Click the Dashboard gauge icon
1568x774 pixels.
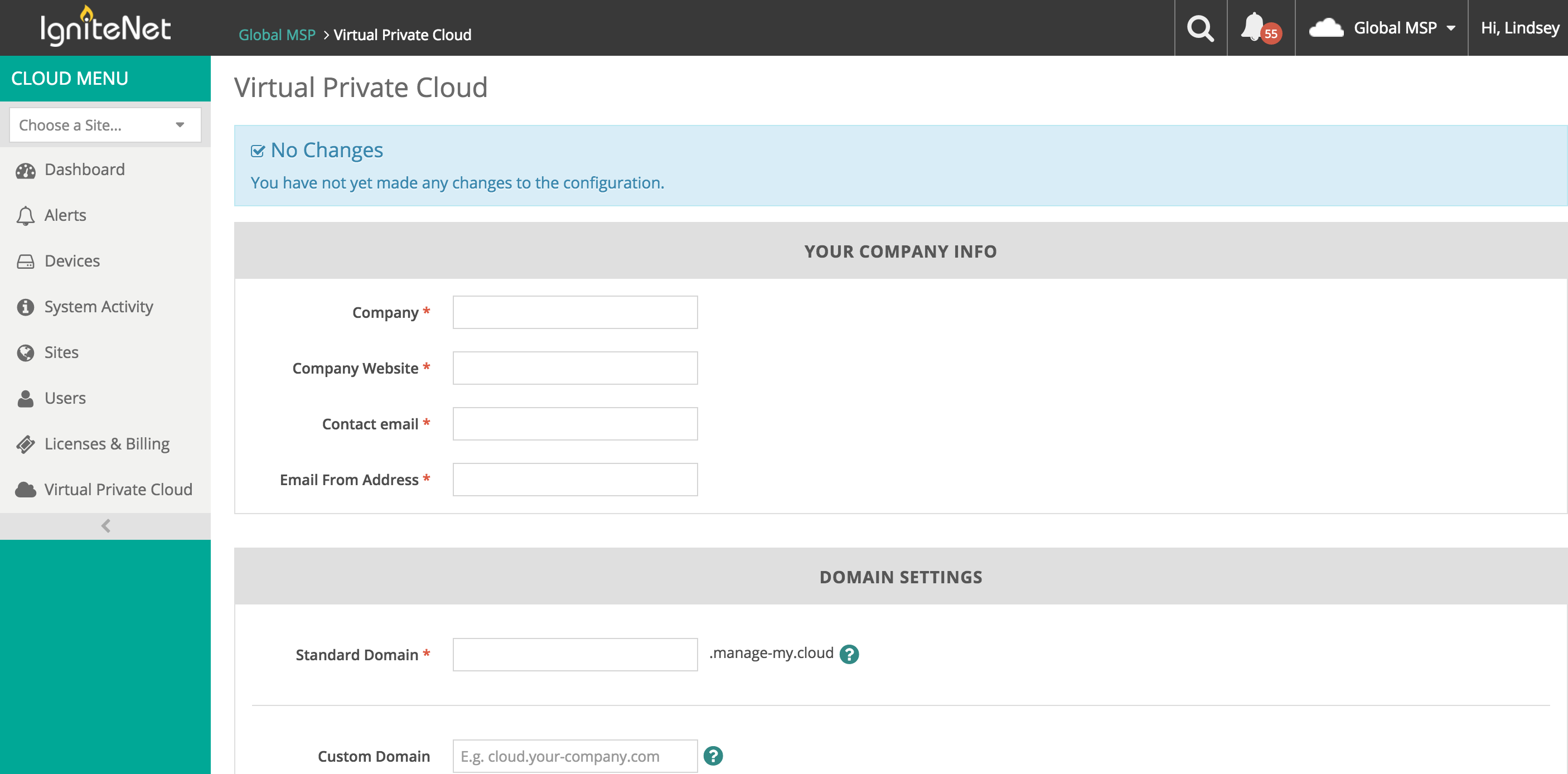[x=26, y=171]
